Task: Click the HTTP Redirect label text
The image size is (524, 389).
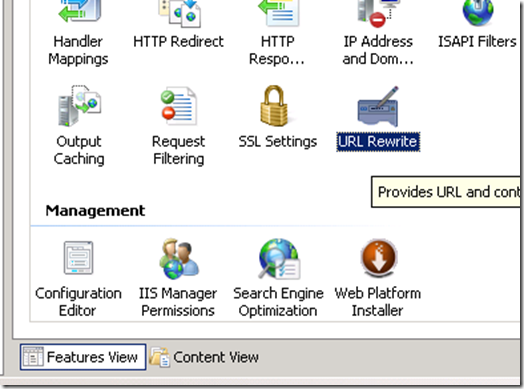Action: (x=178, y=42)
